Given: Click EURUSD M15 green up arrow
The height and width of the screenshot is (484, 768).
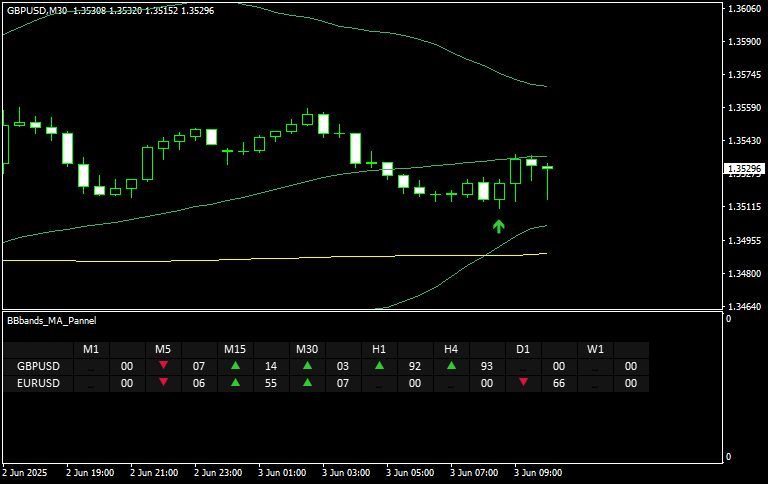Looking at the screenshot, I should [235, 383].
